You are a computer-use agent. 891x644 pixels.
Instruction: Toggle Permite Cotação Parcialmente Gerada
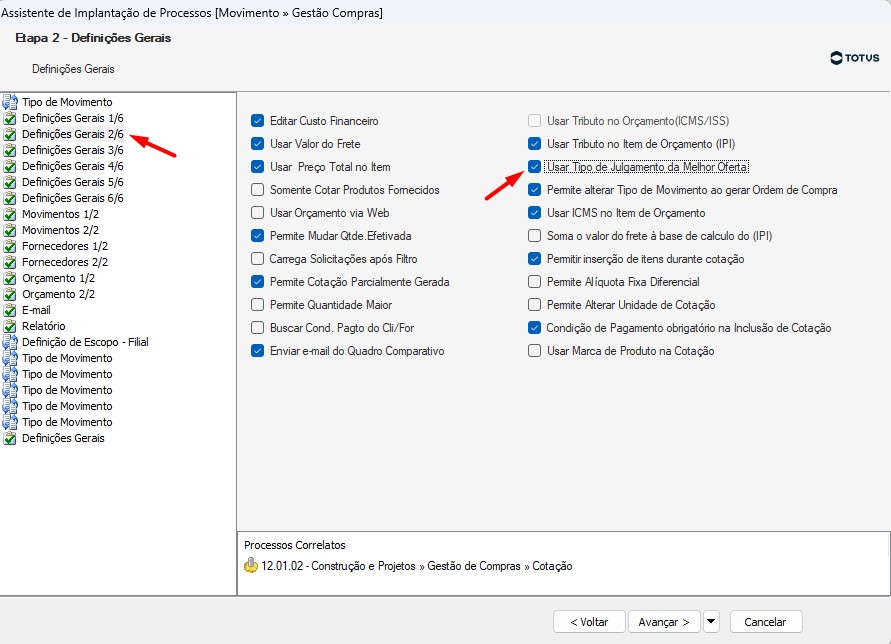[257, 282]
